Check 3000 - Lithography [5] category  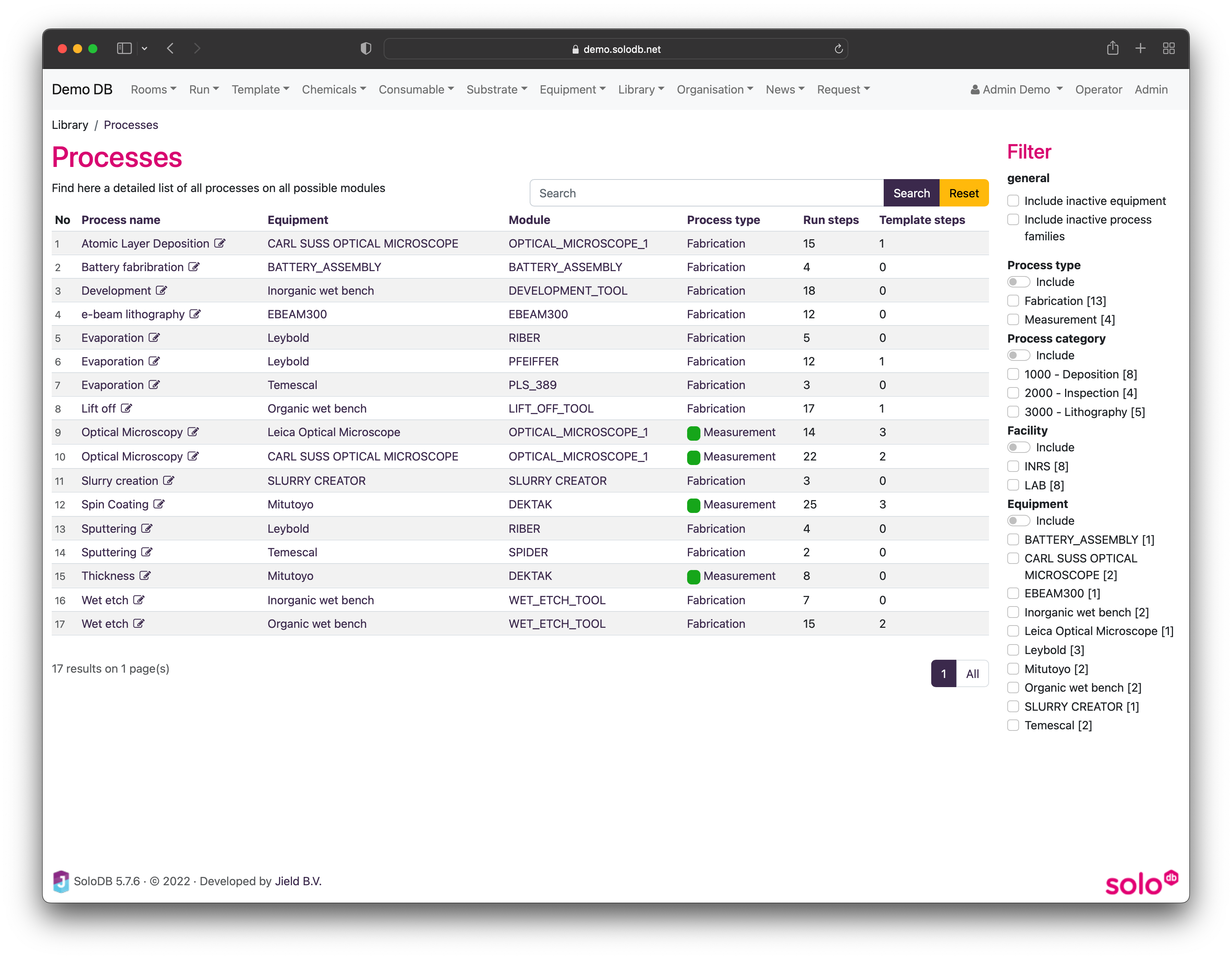coord(1013,412)
